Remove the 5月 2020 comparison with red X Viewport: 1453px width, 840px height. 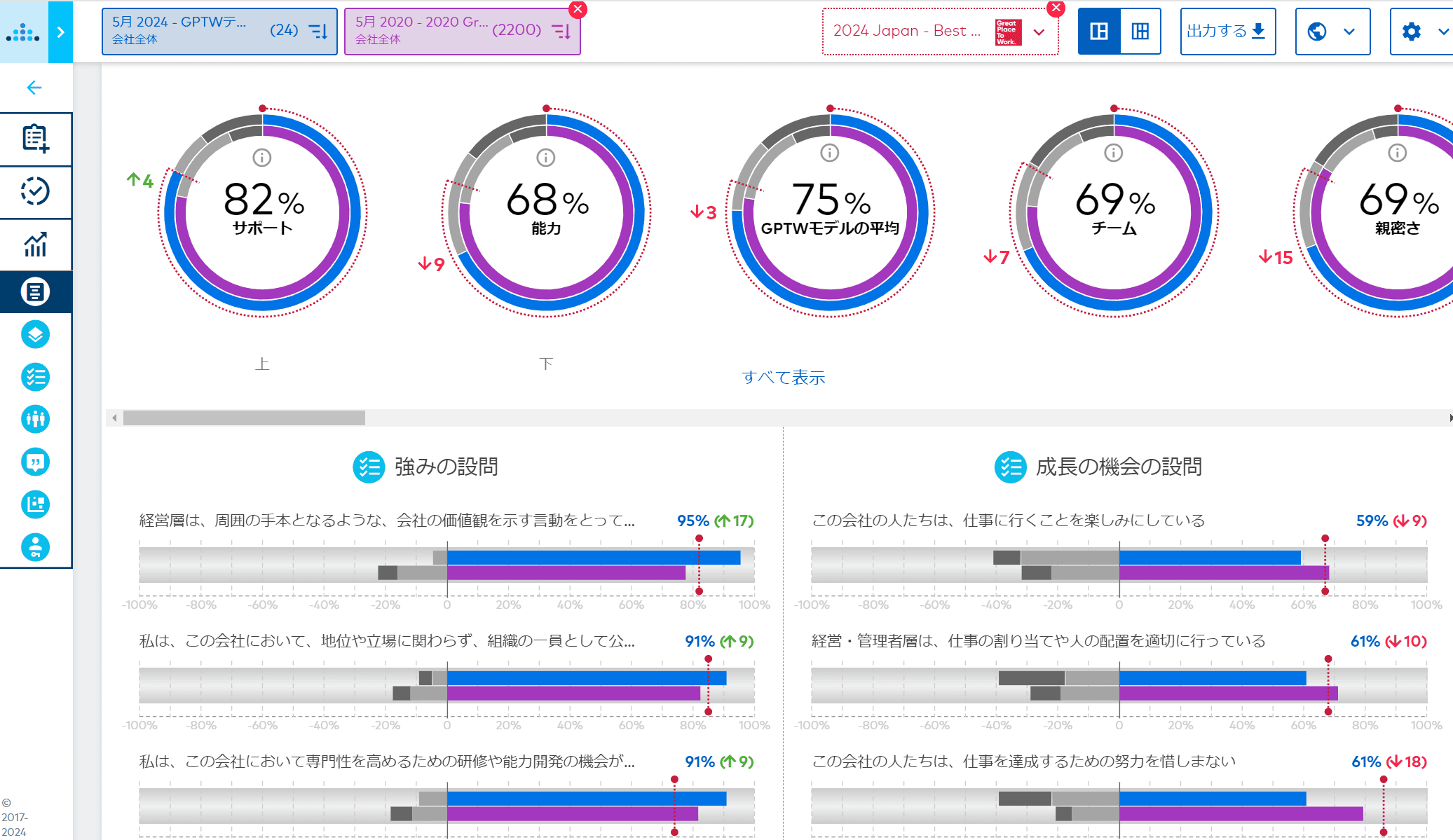[578, 9]
